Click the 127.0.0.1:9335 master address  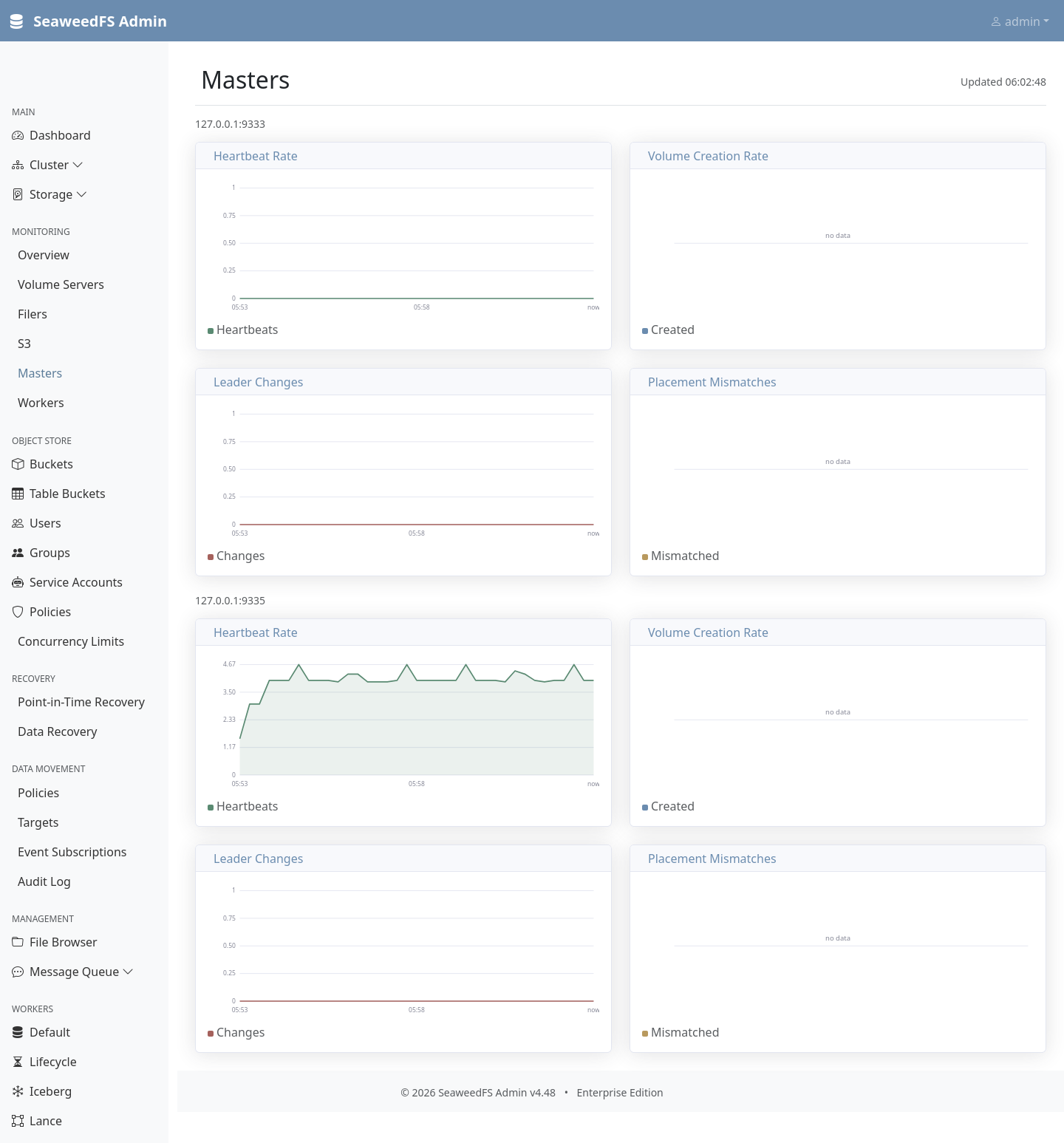click(x=230, y=601)
